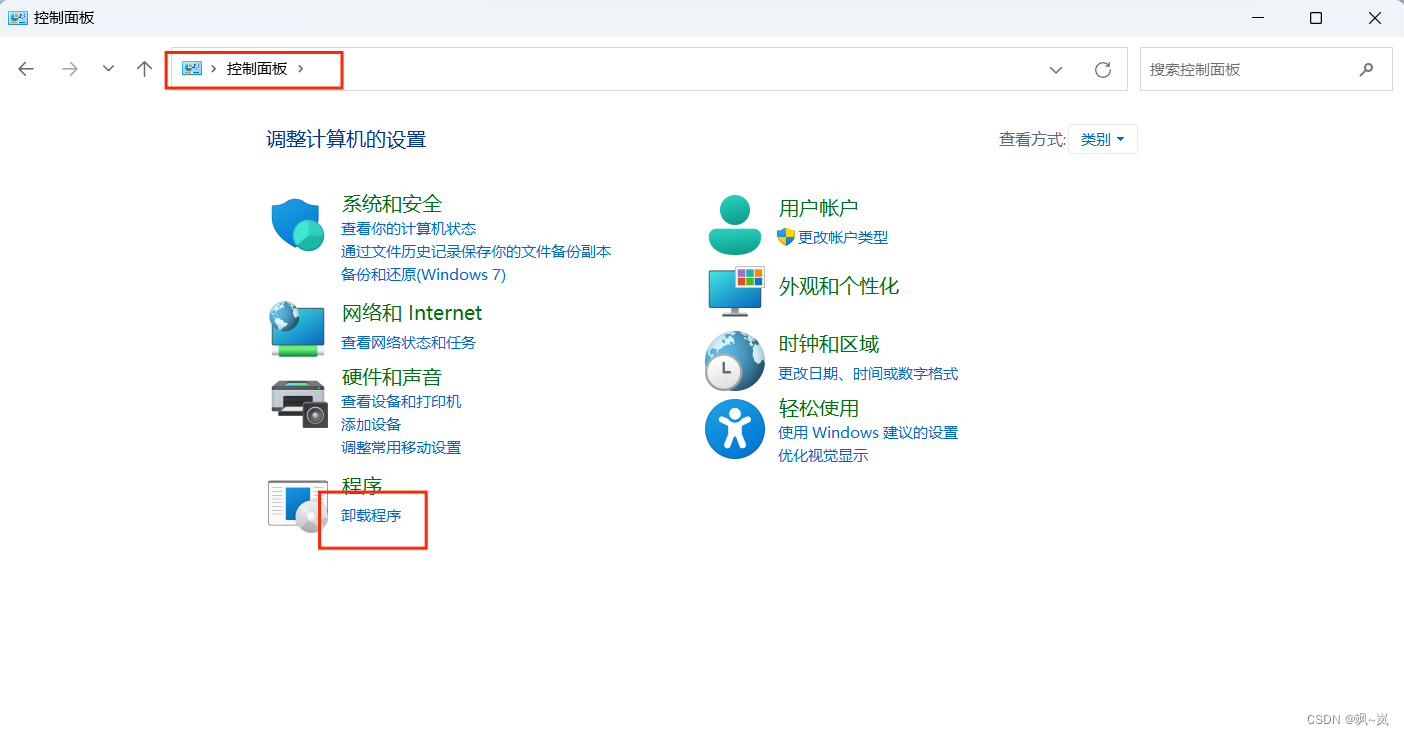Open 通过文件历史记录保存你的文件备份副本 link
Screen dimensions: 1404x735
tap(476, 252)
